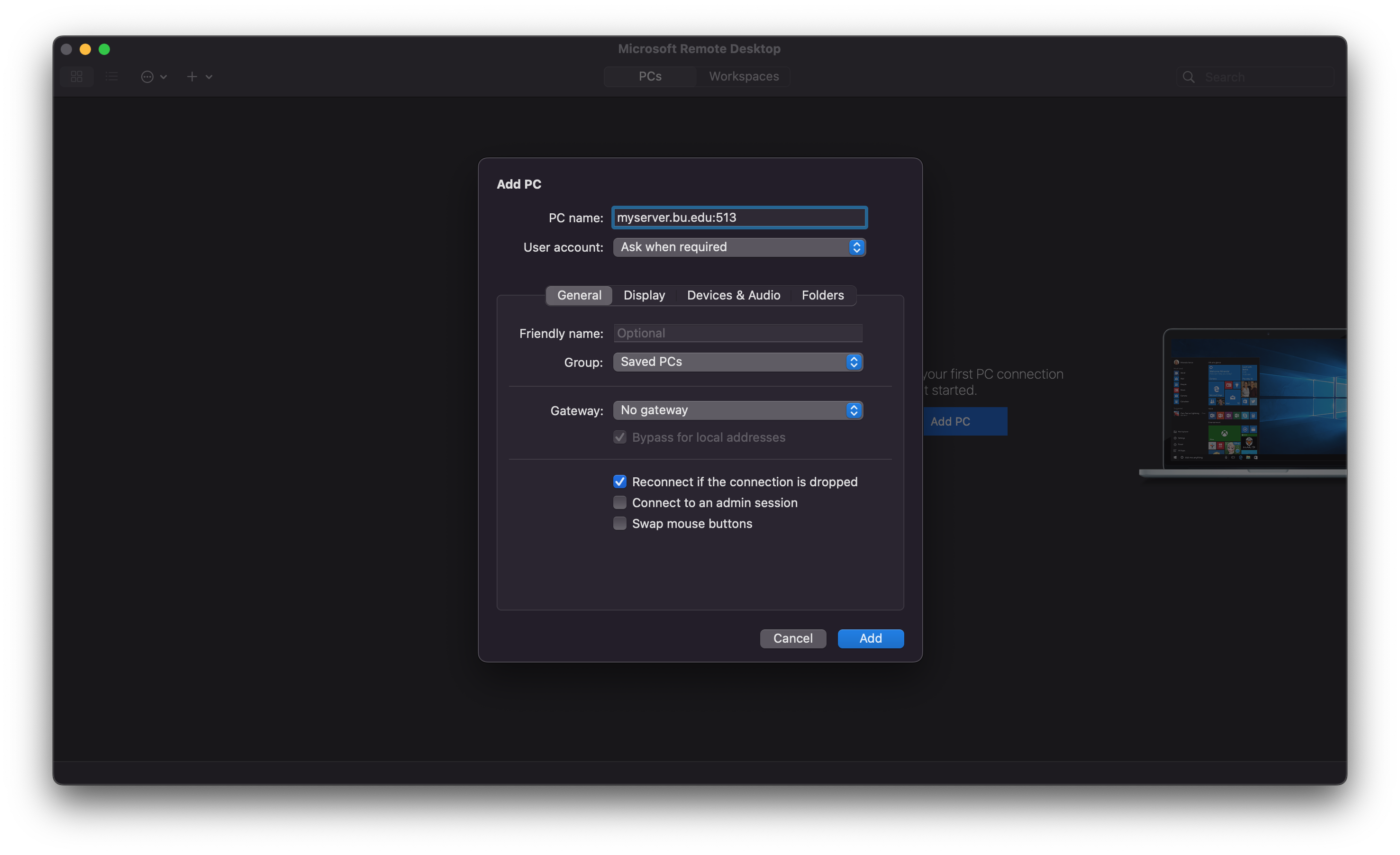Enable Connect to an admin session
Image resolution: width=1400 pixels, height=855 pixels.
pos(619,503)
